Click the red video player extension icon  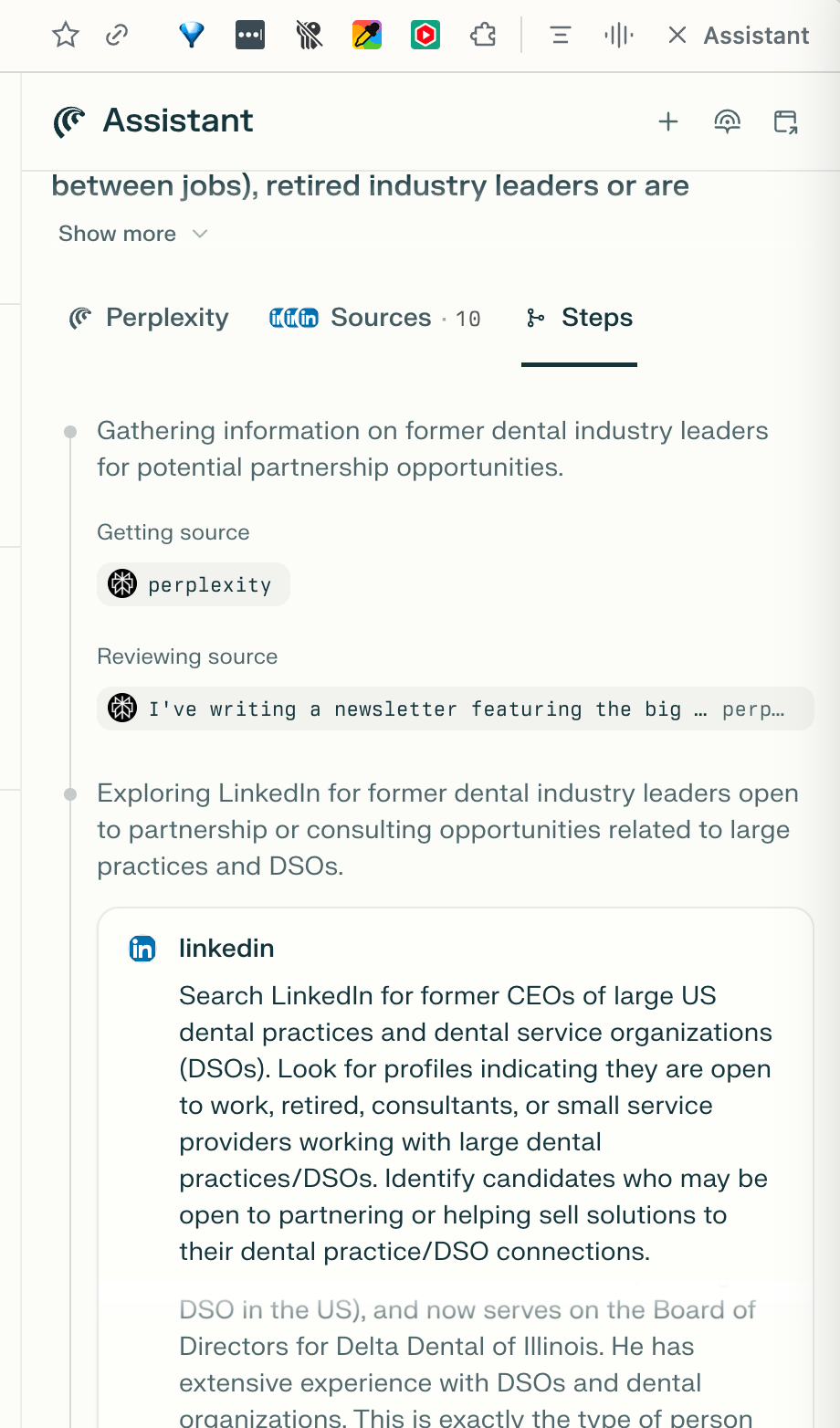[425, 36]
